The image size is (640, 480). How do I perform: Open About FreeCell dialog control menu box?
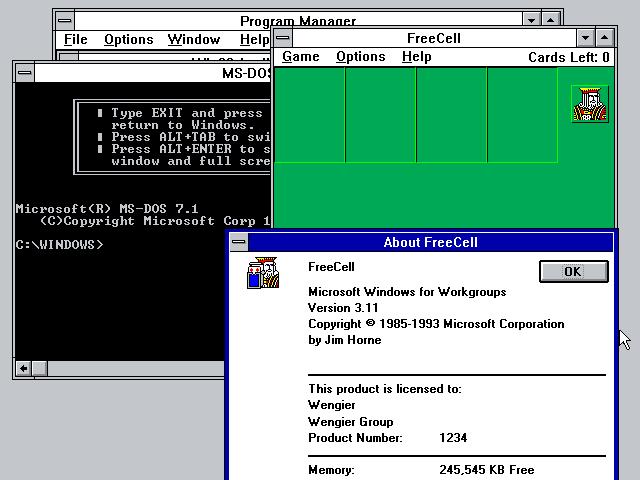tap(239, 242)
